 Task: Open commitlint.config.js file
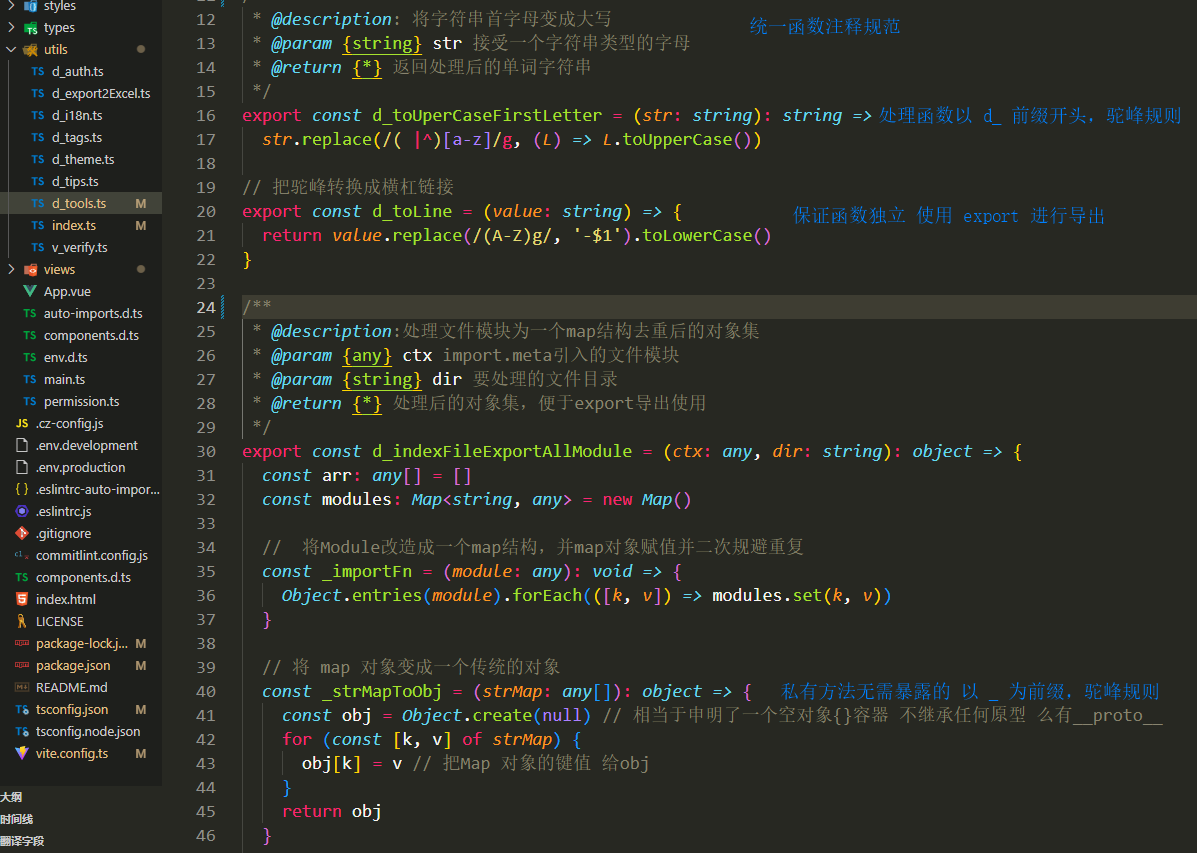(92, 556)
